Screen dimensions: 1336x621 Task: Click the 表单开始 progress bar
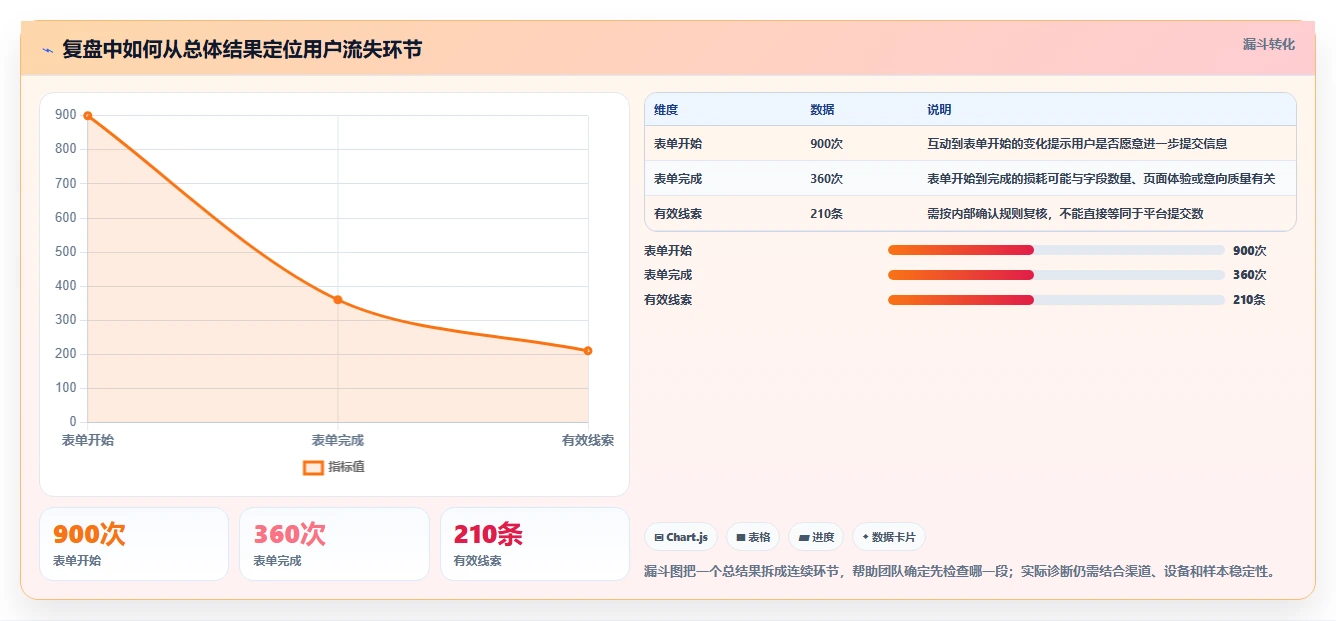pos(1056,250)
